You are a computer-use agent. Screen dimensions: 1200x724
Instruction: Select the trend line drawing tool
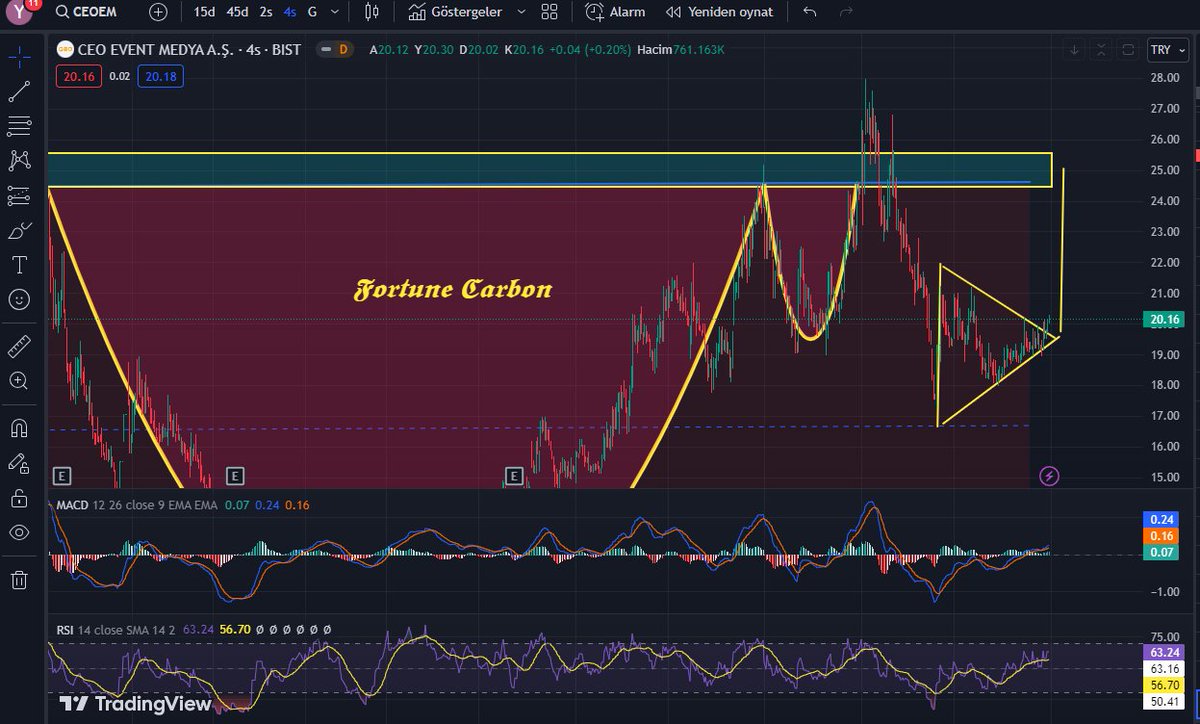pyautogui.click(x=19, y=92)
